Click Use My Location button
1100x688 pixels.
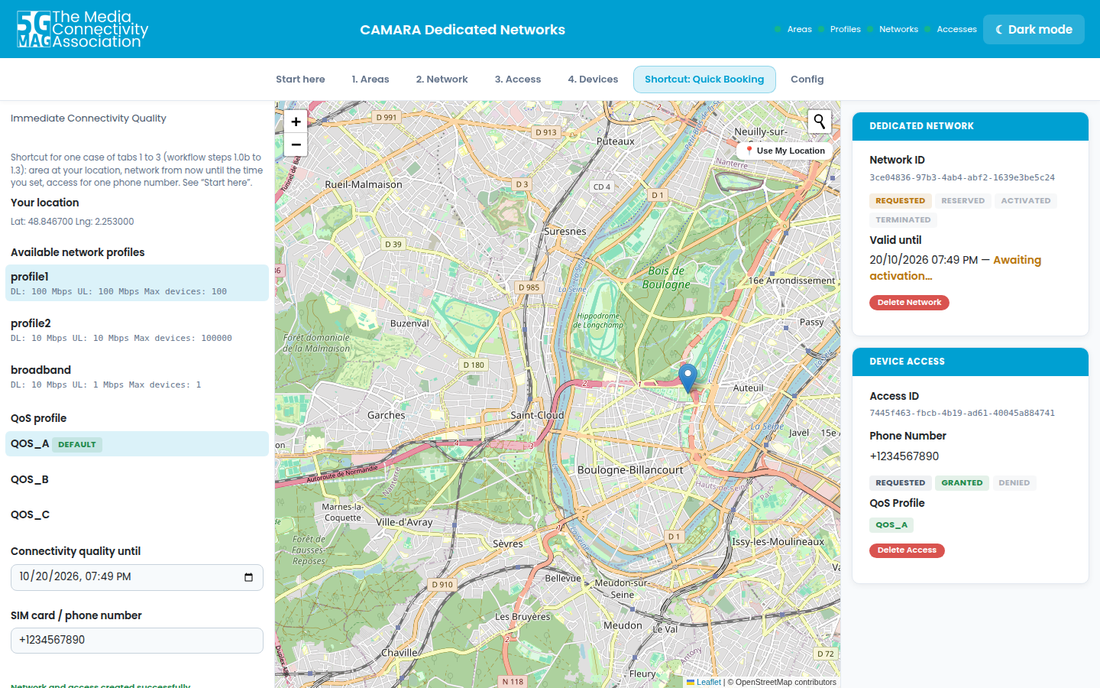(x=784, y=151)
